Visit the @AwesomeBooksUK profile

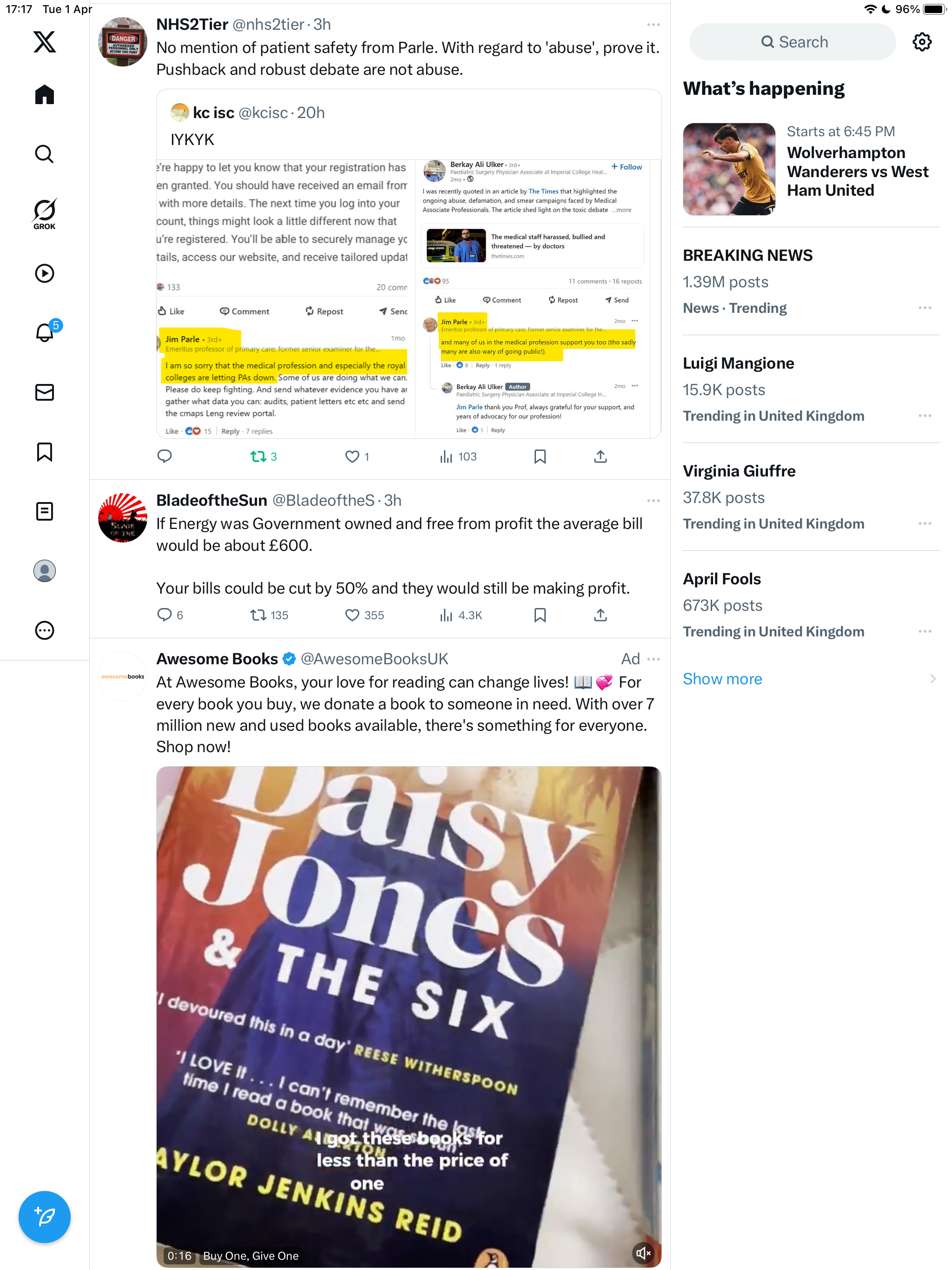point(374,659)
